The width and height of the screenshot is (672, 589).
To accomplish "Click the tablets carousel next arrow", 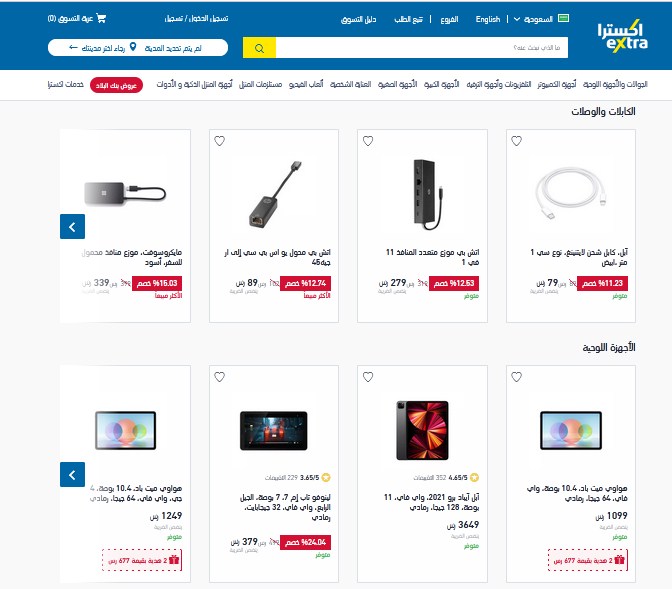I will [72, 475].
